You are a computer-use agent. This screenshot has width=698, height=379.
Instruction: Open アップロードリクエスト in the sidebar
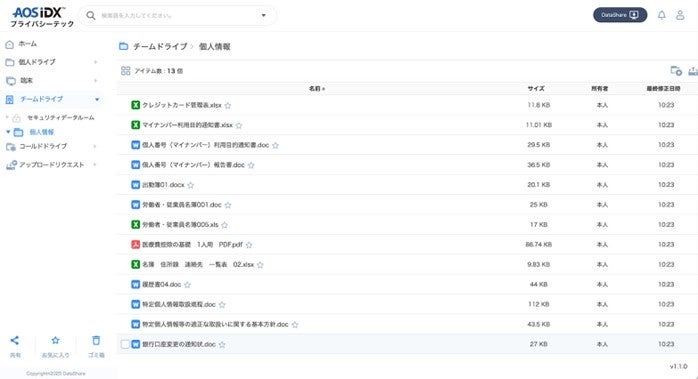[x=52, y=165]
